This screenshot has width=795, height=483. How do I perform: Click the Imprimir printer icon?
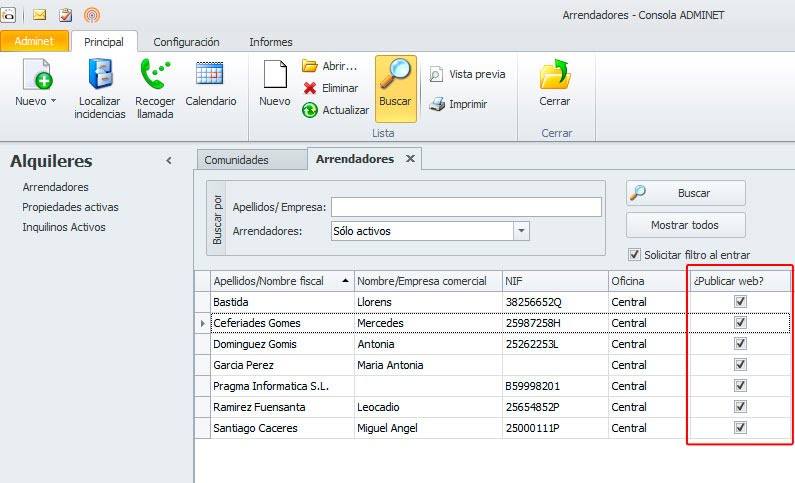437,104
